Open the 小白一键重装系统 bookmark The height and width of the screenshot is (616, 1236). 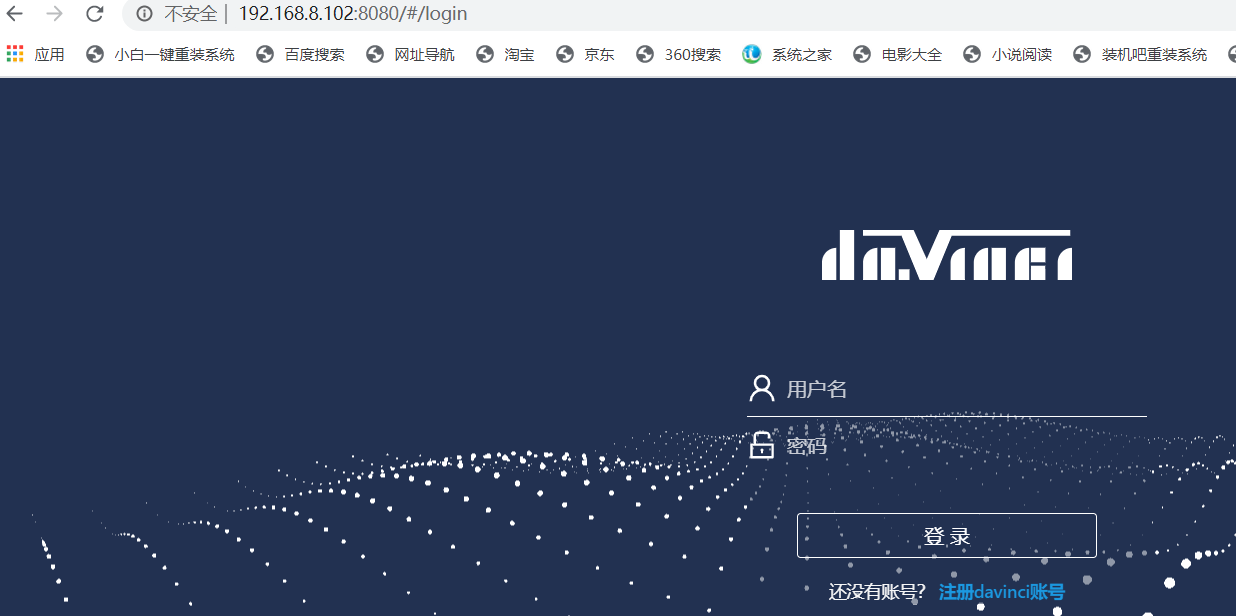coord(161,54)
